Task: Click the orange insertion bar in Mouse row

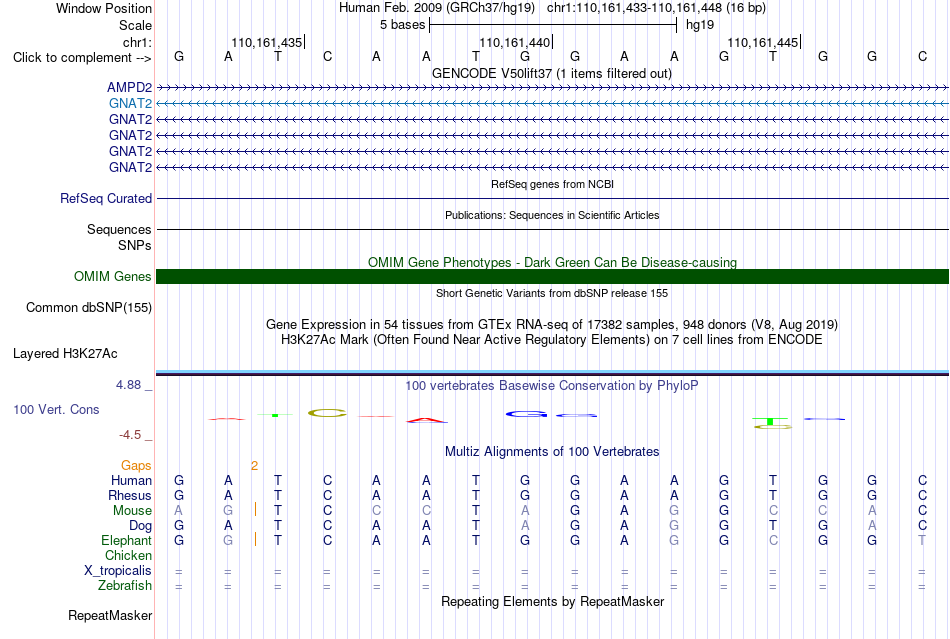Action: (x=255, y=510)
